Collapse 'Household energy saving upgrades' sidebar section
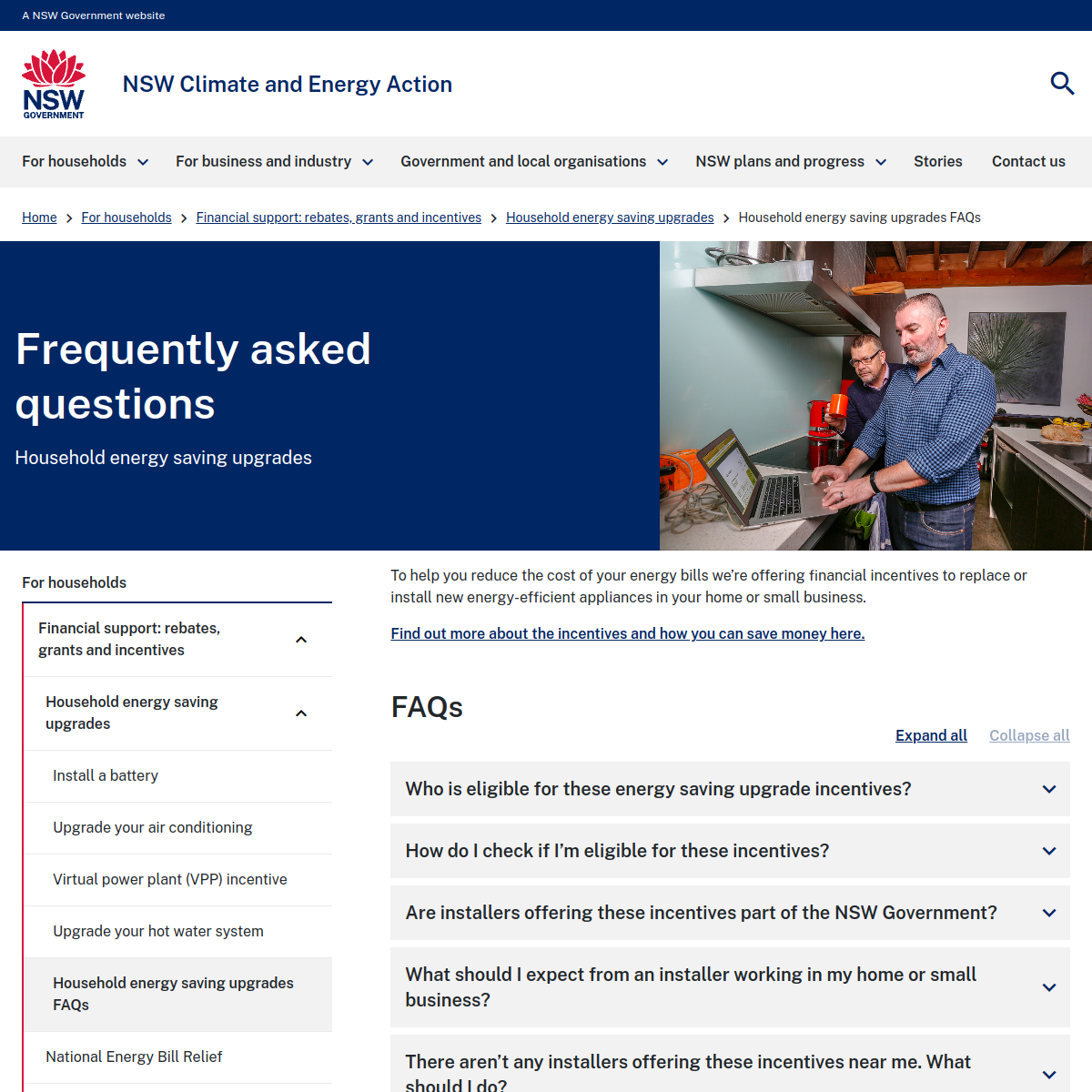1092x1092 pixels. [301, 713]
